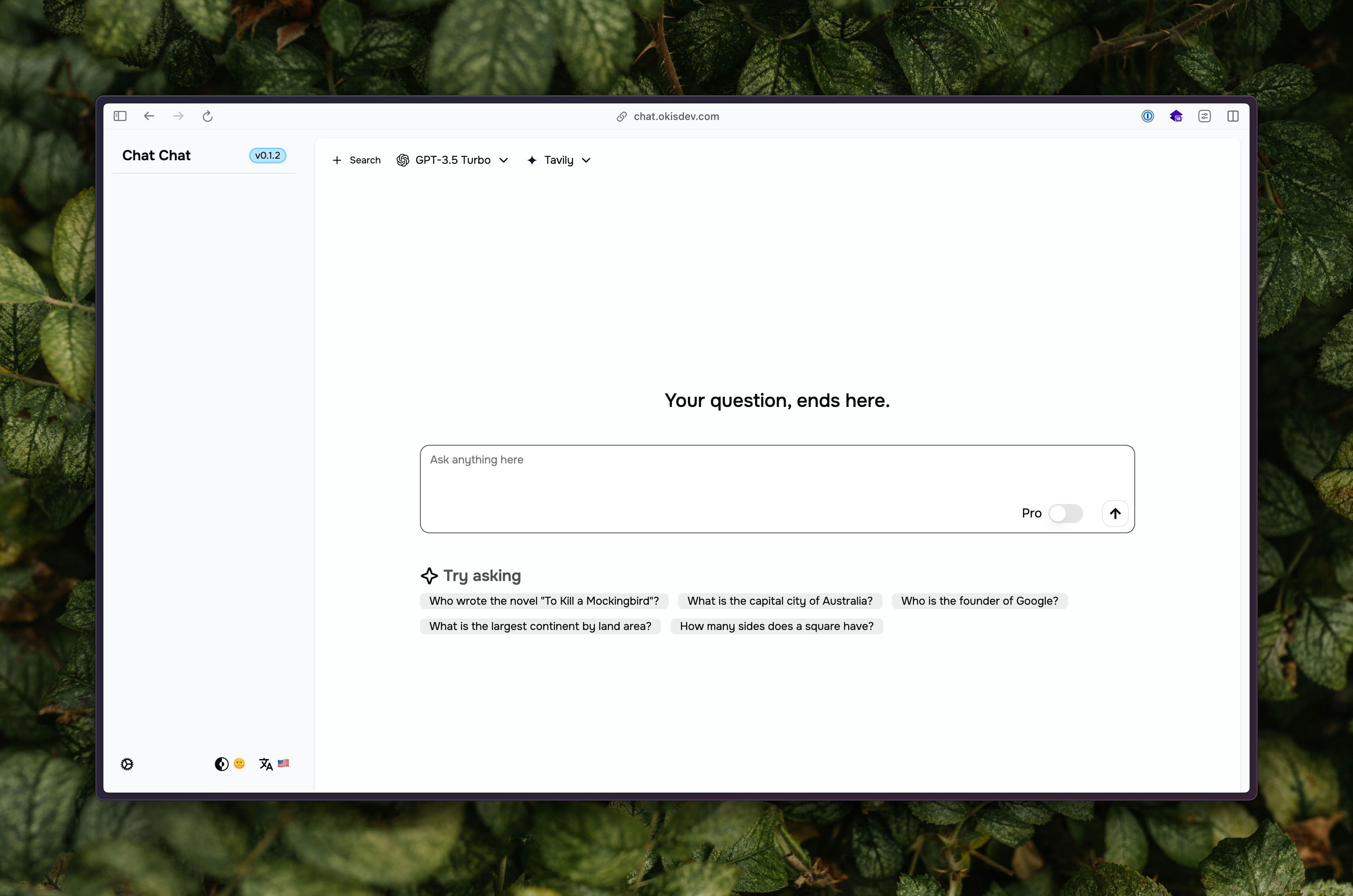Select 'What is the capital city of Australia?'

click(x=779, y=600)
